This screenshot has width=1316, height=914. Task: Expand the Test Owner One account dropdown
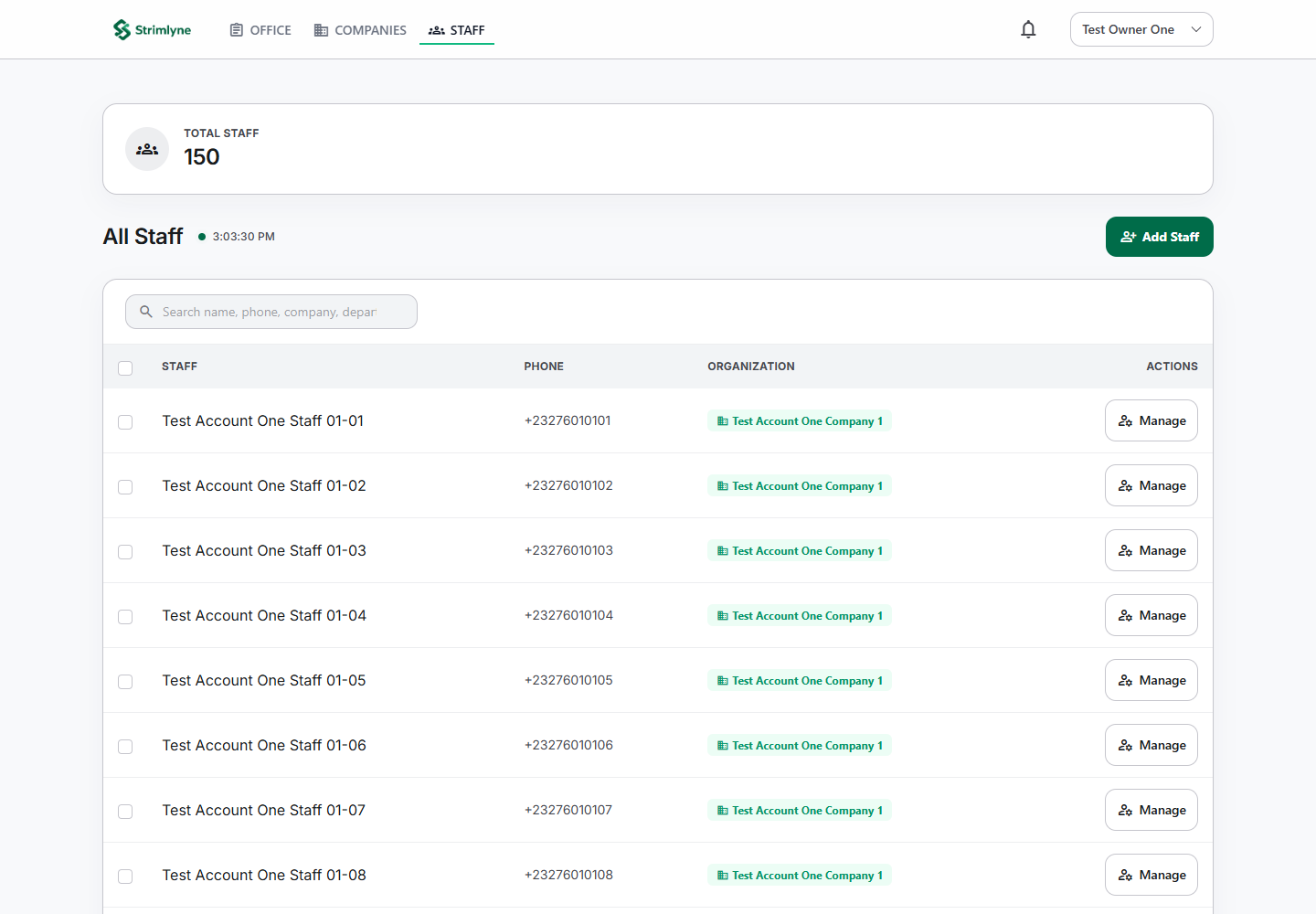pos(1141,29)
